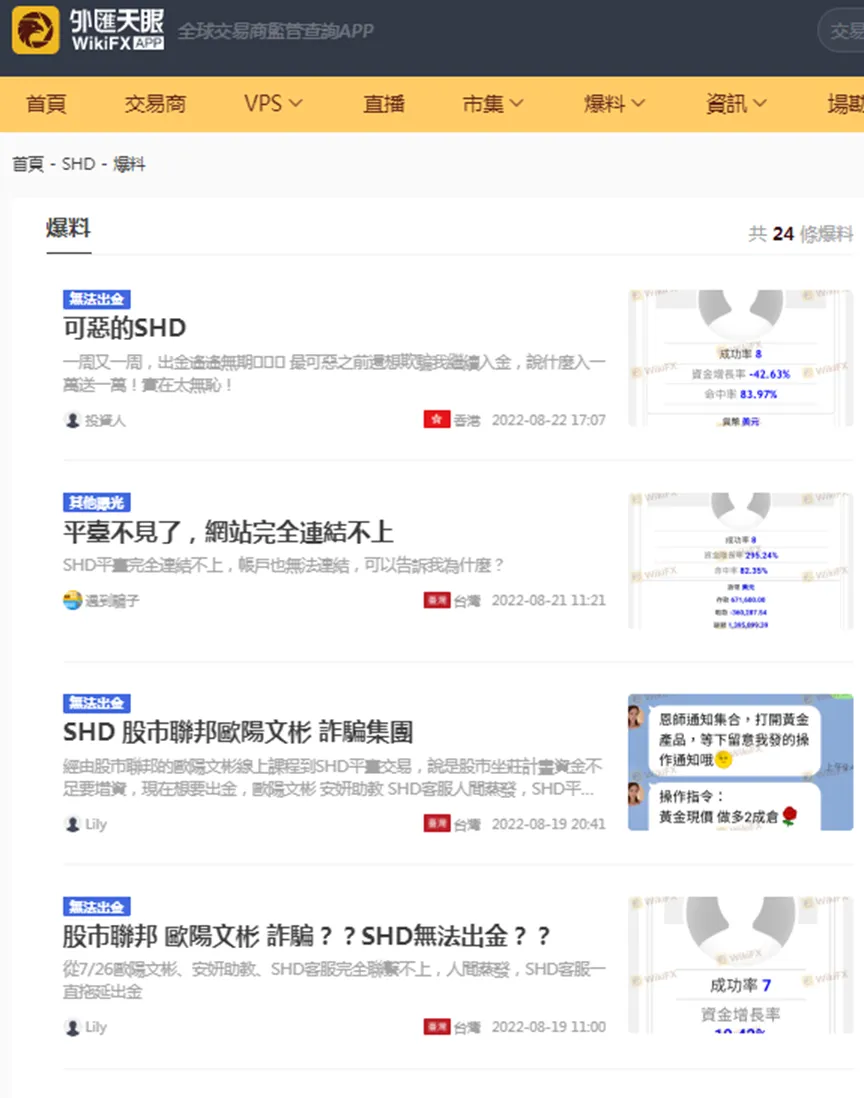Click the 投資人 author name
The height and width of the screenshot is (1098, 864).
coord(105,420)
